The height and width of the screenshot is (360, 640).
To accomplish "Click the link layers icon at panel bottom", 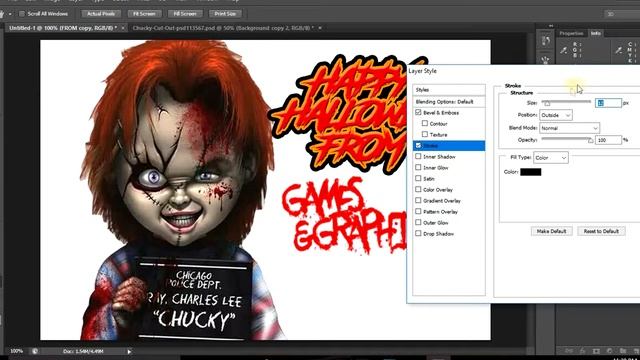I will (x=569, y=351).
